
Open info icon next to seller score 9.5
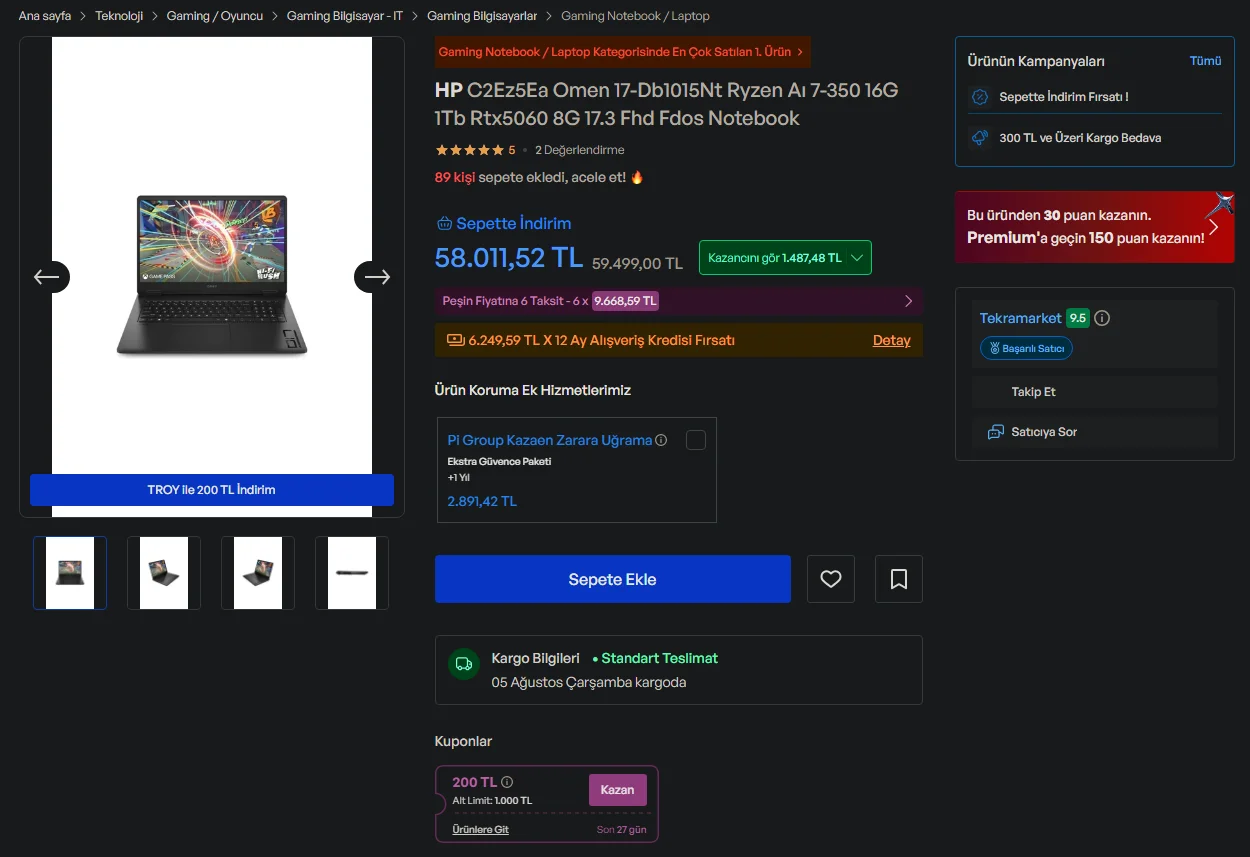pyautogui.click(x=1102, y=318)
